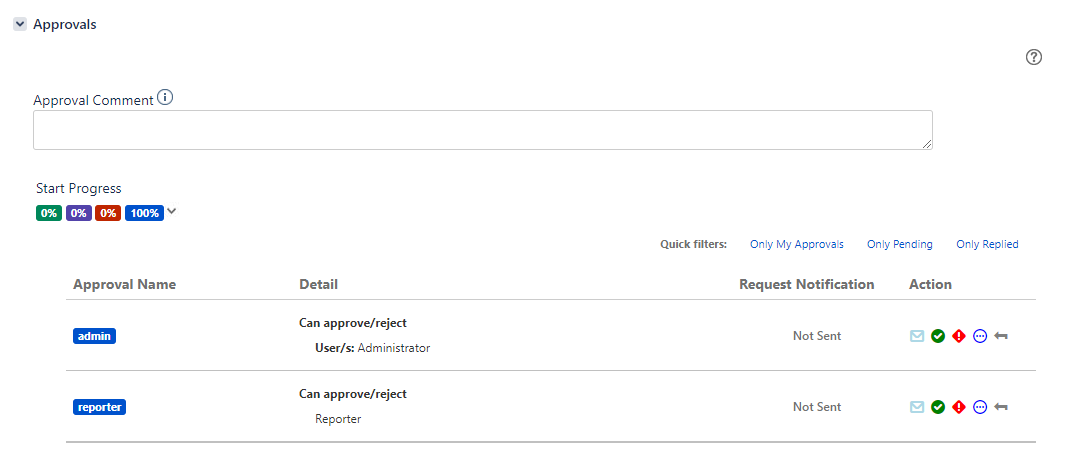Filter by Only My Approvals

coord(797,244)
